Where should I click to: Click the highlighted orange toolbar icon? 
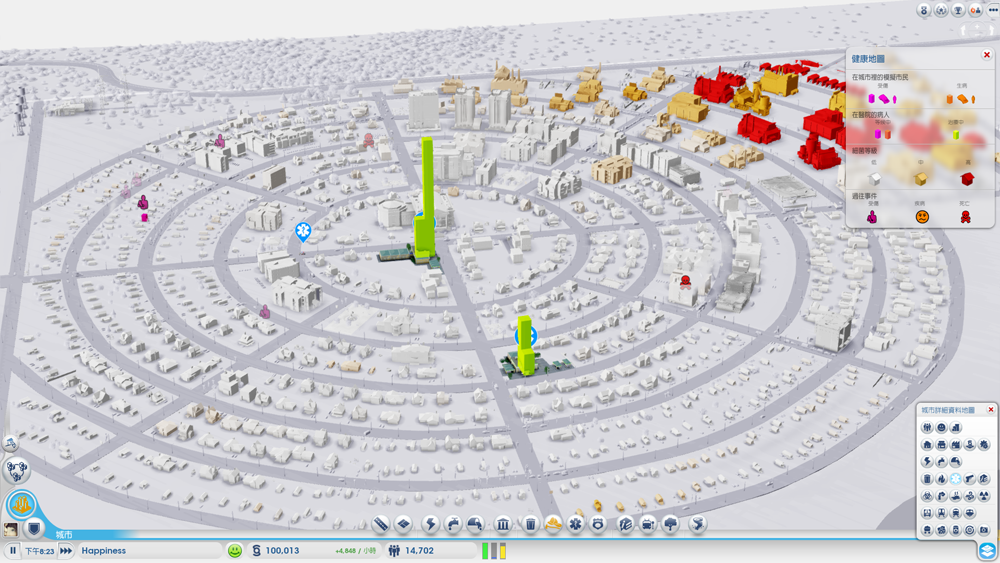(553, 524)
